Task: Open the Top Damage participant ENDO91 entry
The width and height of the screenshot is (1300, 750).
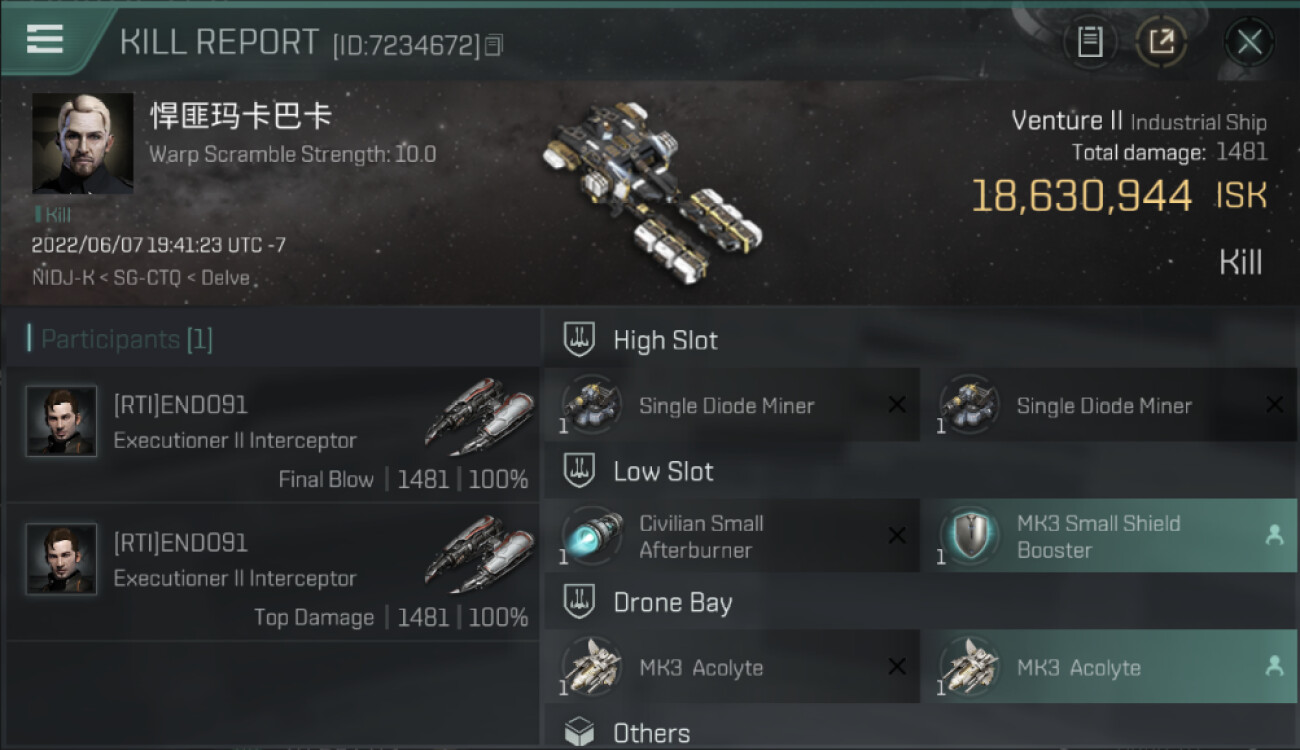Action: tap(272, 573)
